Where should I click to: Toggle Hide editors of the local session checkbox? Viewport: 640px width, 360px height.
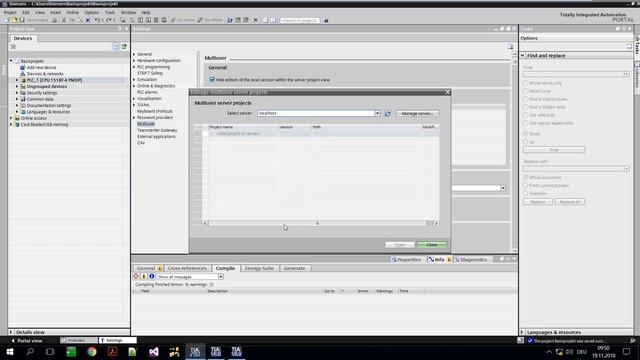pos(212,80)
